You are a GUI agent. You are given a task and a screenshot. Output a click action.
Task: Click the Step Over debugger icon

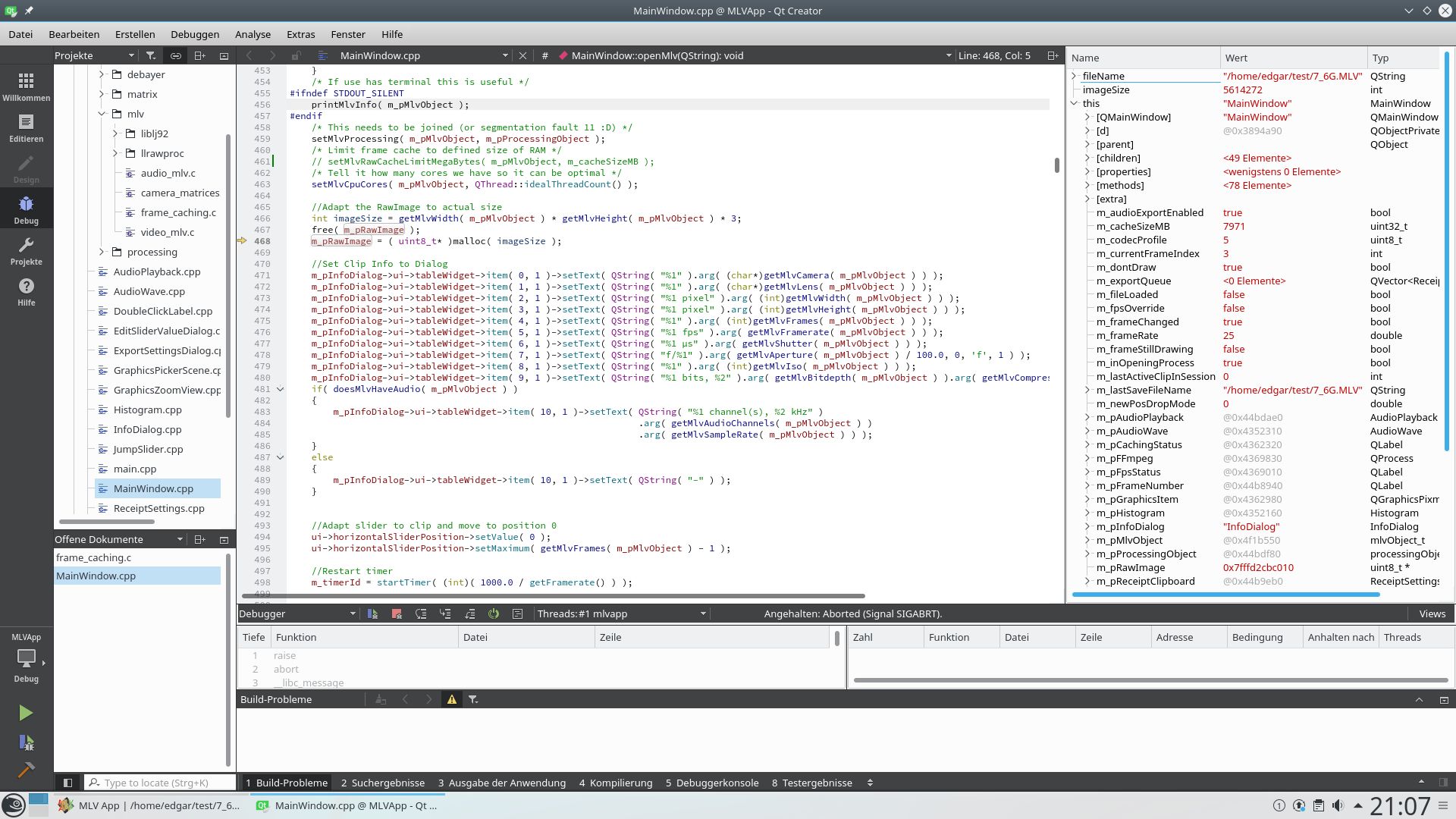[421, 614]
